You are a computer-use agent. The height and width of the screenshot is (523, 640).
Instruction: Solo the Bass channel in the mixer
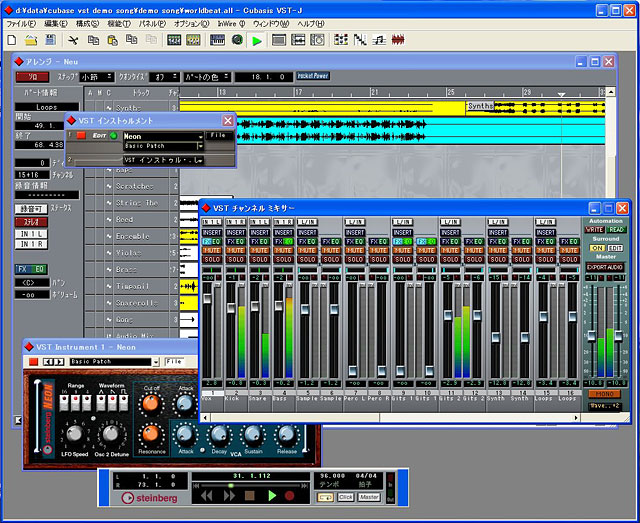click(x=283, y=259)
